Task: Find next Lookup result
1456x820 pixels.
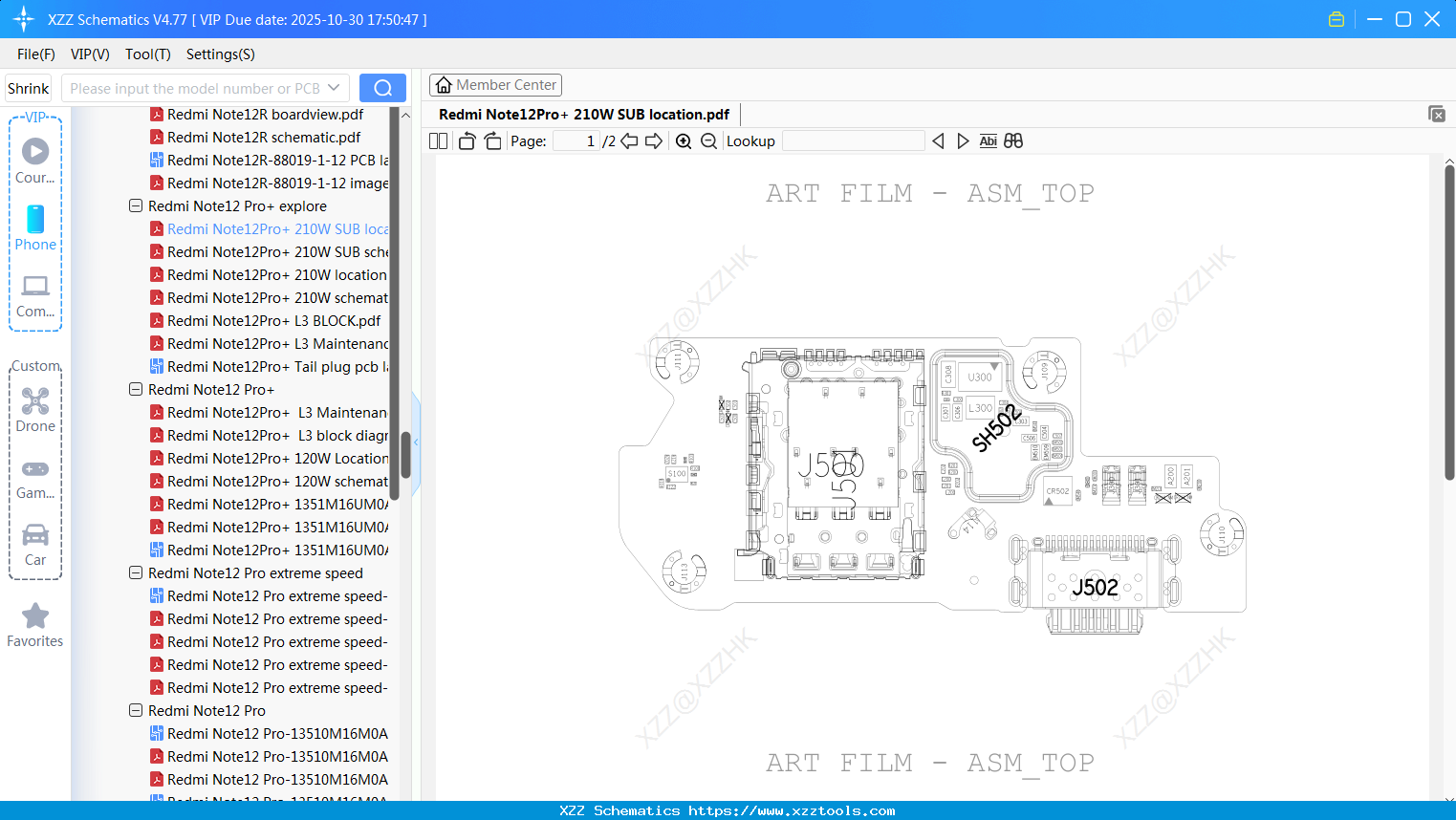Action: [963, 141]
